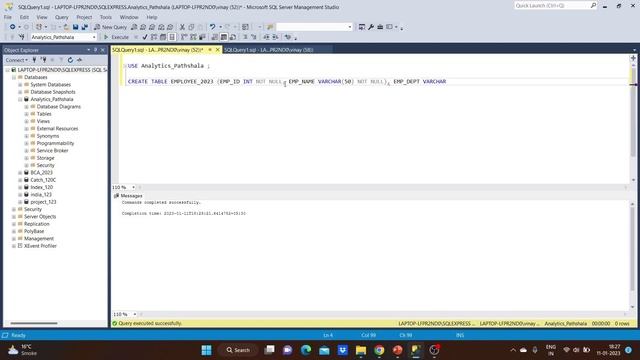Click the Save icon in toolbar
Screen dimensions: 640x360
pos(76,27)
